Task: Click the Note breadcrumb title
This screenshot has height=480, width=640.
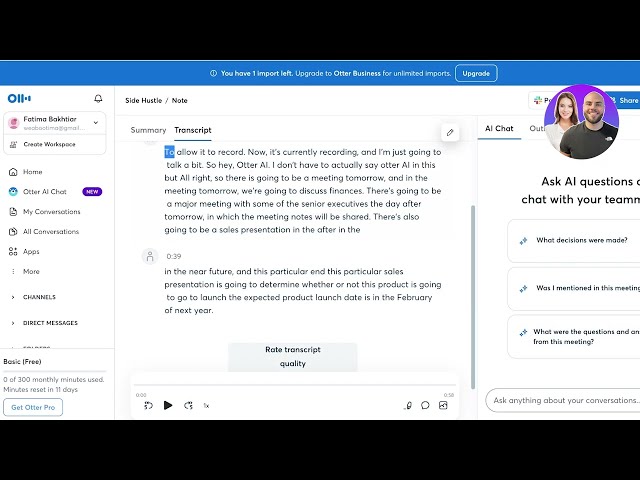Action: point(179,100)
